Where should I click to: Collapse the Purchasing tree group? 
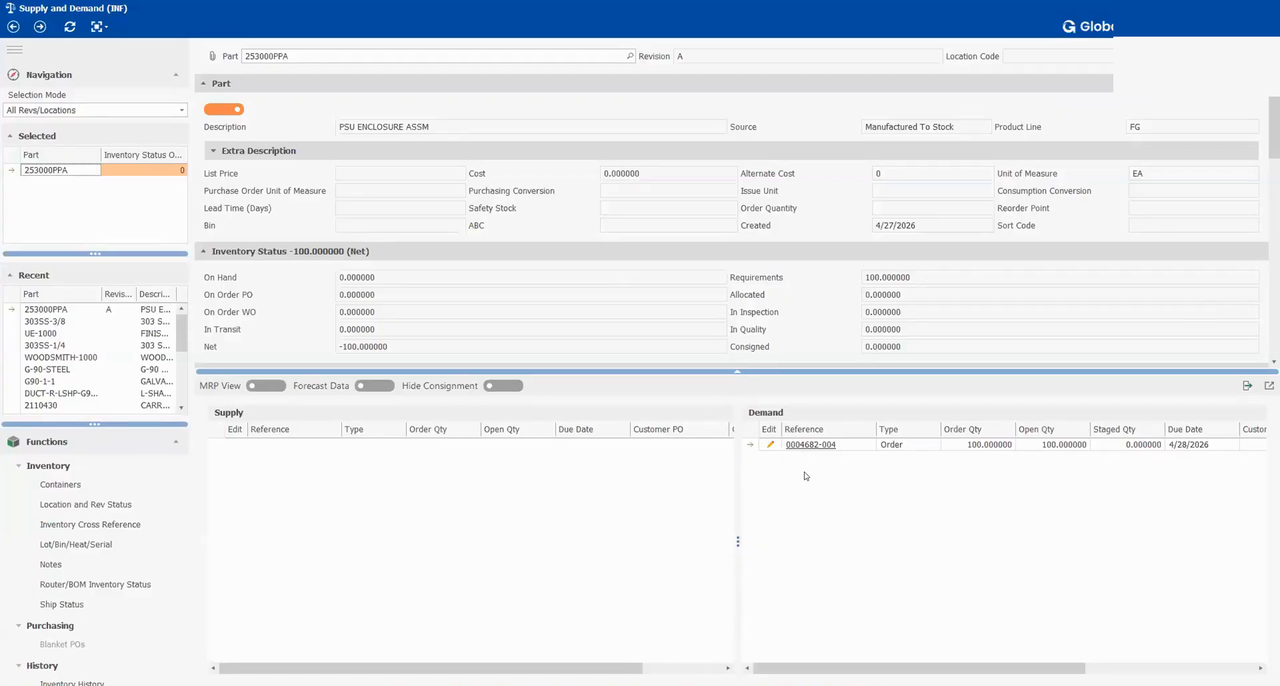click(19, 626)
